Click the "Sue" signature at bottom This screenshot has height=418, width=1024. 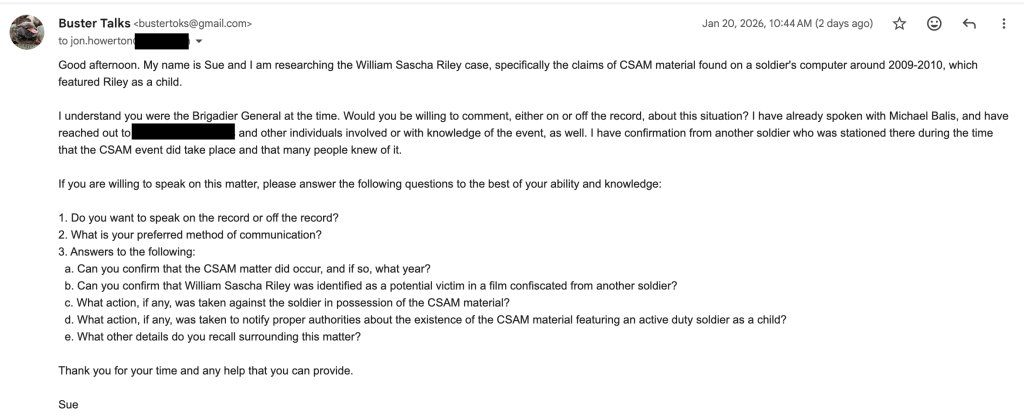click(x=68, y=405)
